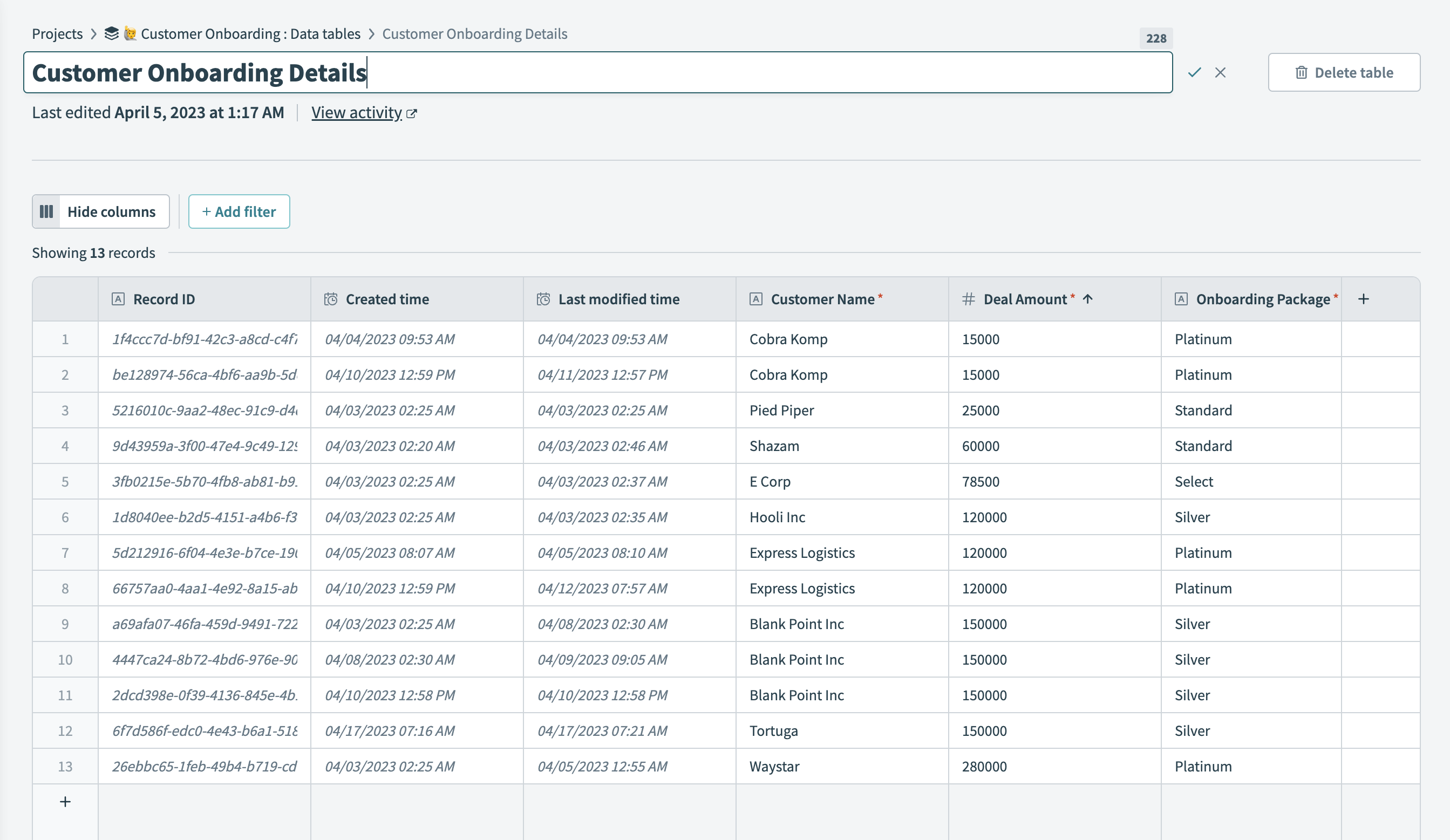This screenshot has height=840, width=1450.
Task: Click the columns icon inside Hide columns button
Action: (46, 211)
